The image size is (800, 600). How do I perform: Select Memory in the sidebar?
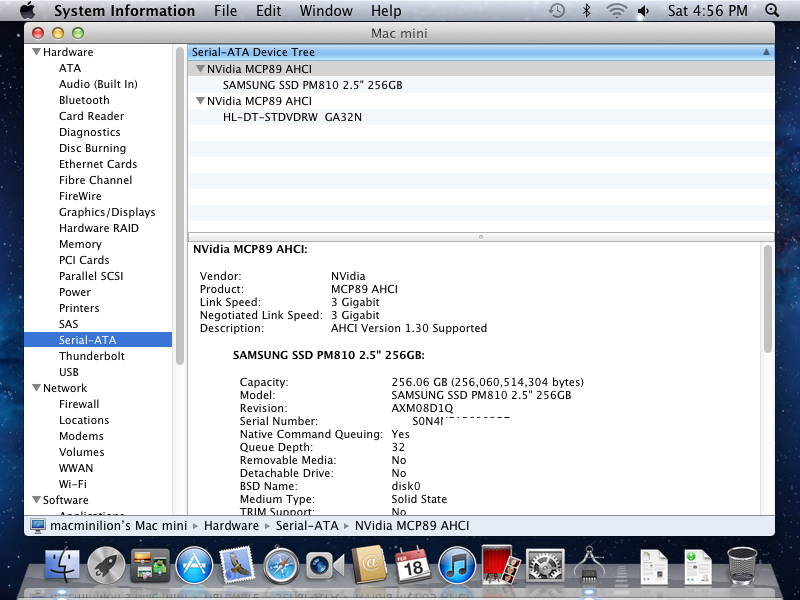click(80, 244)
